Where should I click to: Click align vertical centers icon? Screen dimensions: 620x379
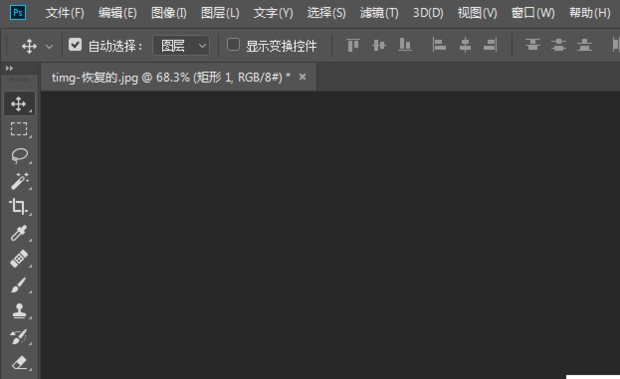pos(379,45)
